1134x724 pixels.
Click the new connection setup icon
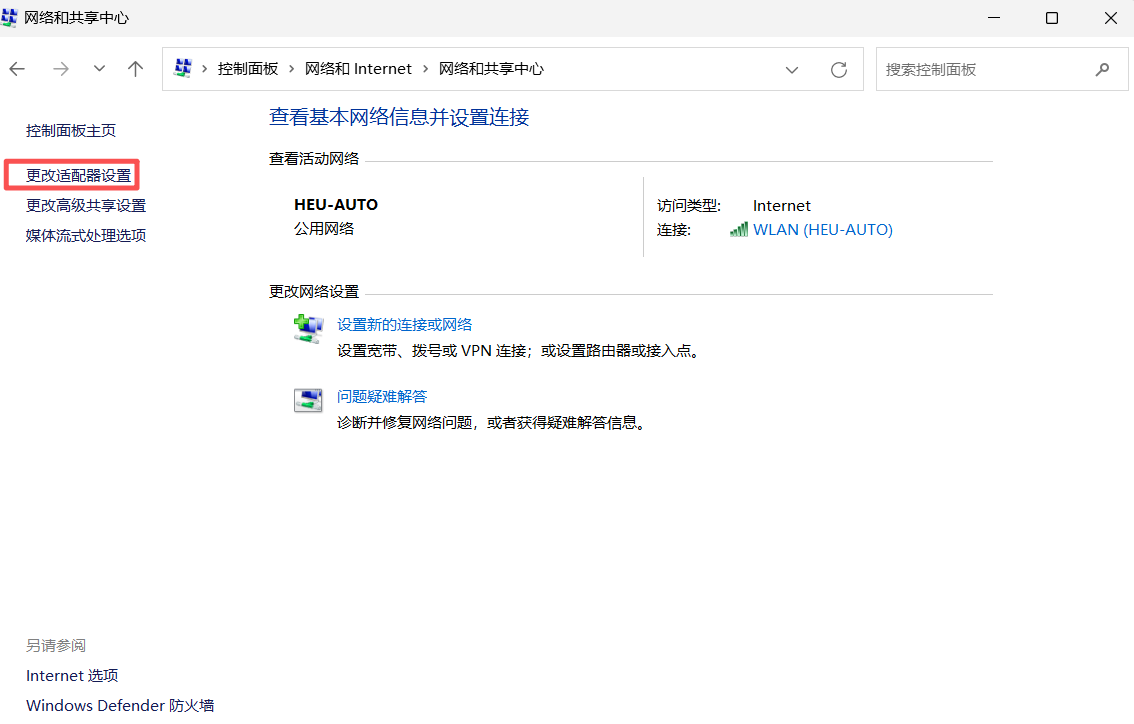(x=309, y=328)
